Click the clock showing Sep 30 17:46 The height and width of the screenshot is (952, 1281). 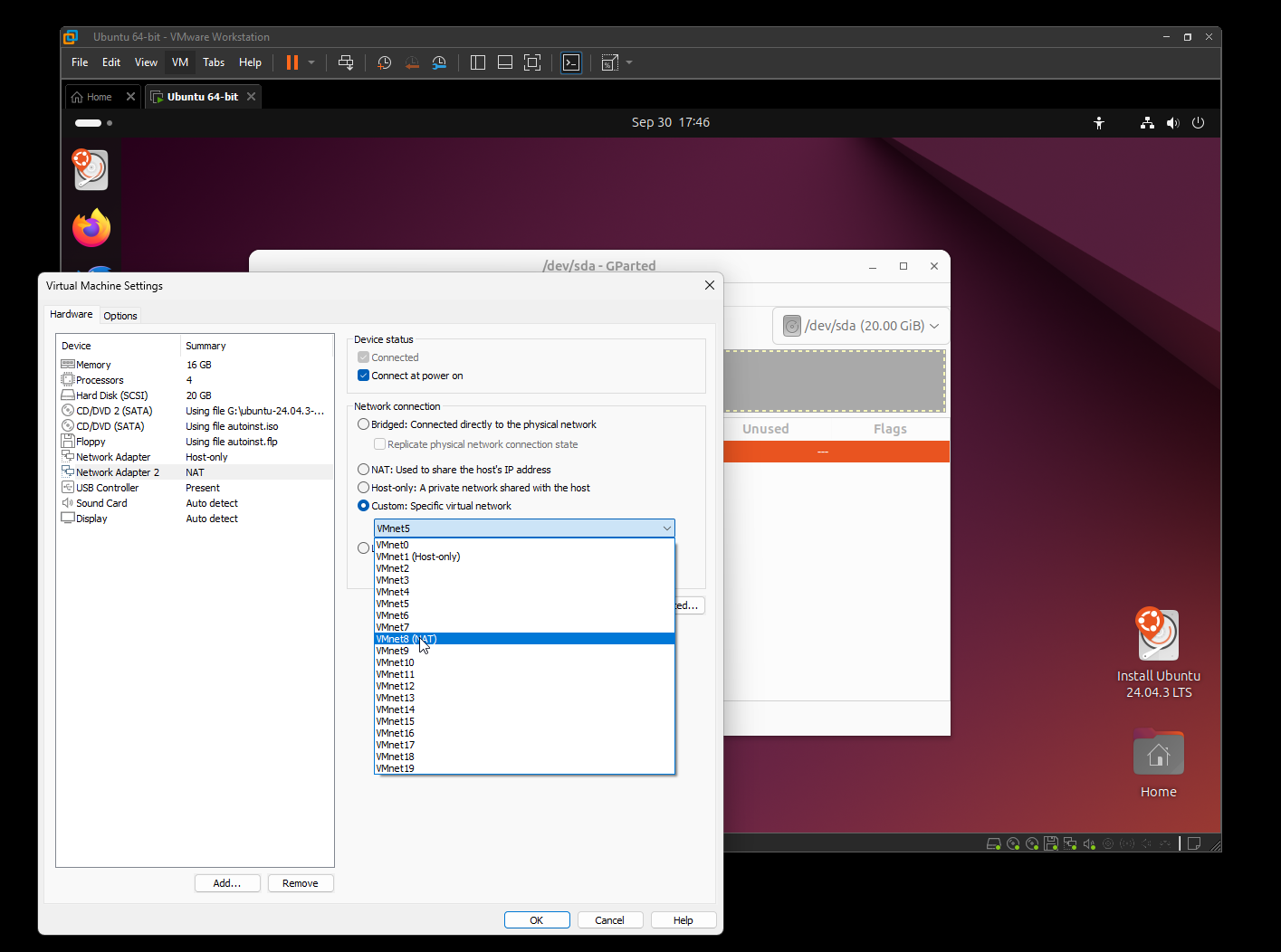pyautogui.click(x=671, y=122)
